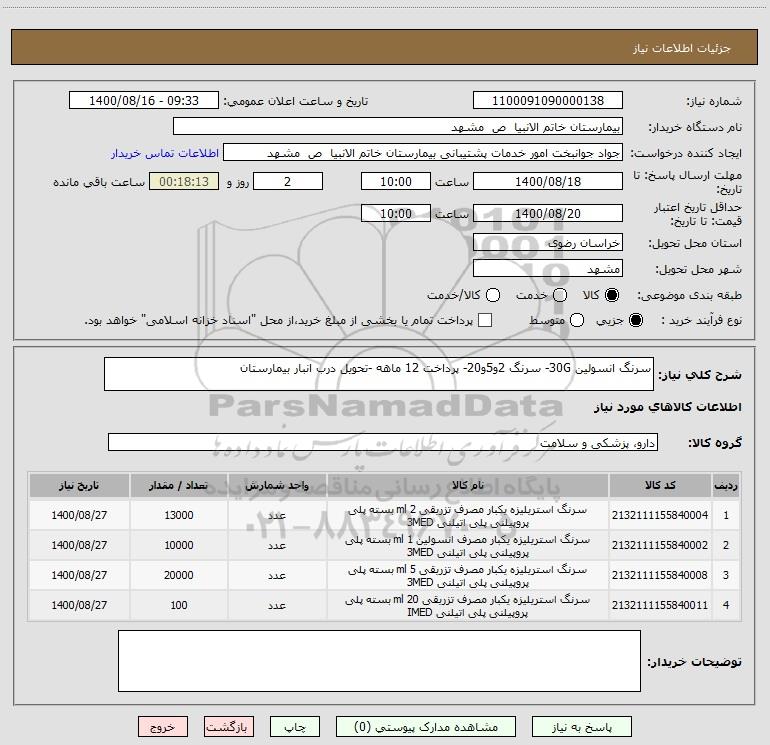Click the need number field 1100091090000138
The image size is (770, 745).
coord(548,101)
